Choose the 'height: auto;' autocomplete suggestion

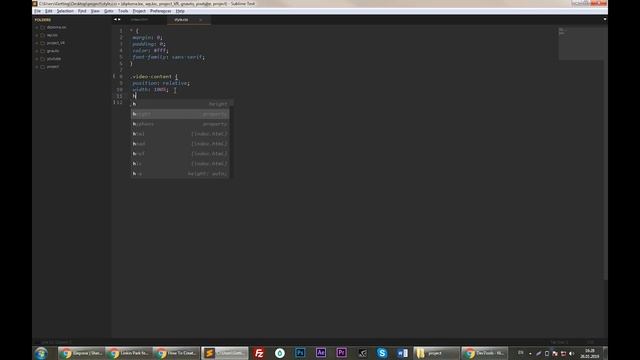[x=180, y=173]
